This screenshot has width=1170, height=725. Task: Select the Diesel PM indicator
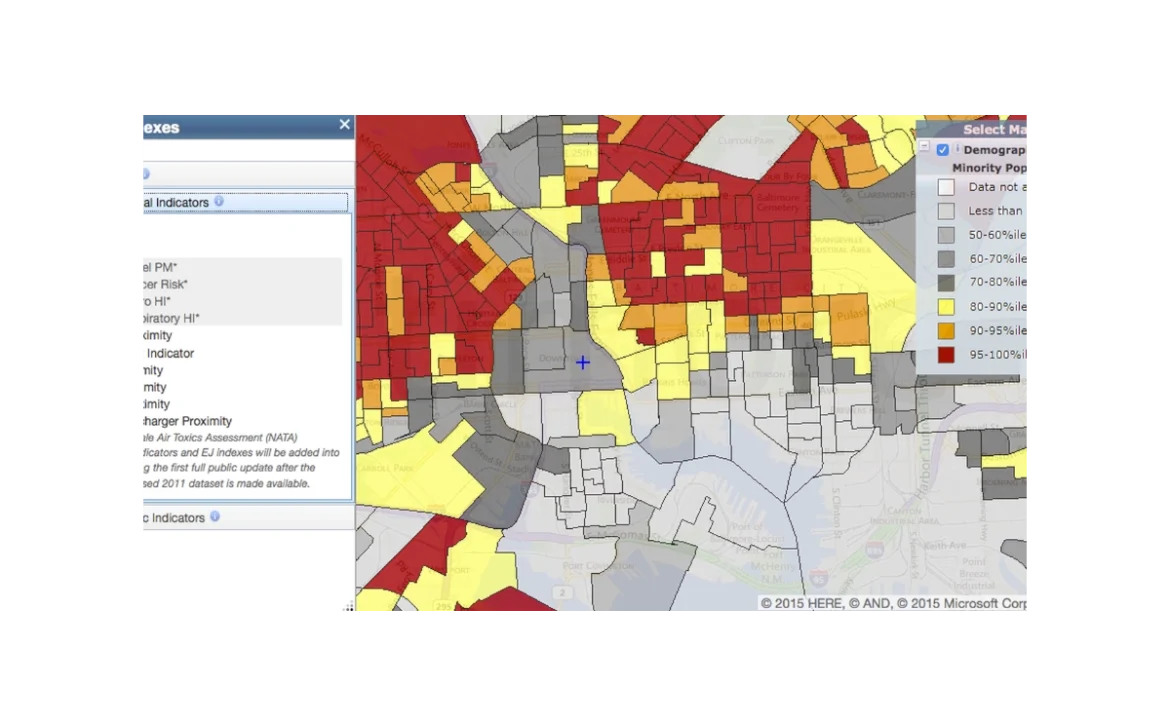coord(156,267)
